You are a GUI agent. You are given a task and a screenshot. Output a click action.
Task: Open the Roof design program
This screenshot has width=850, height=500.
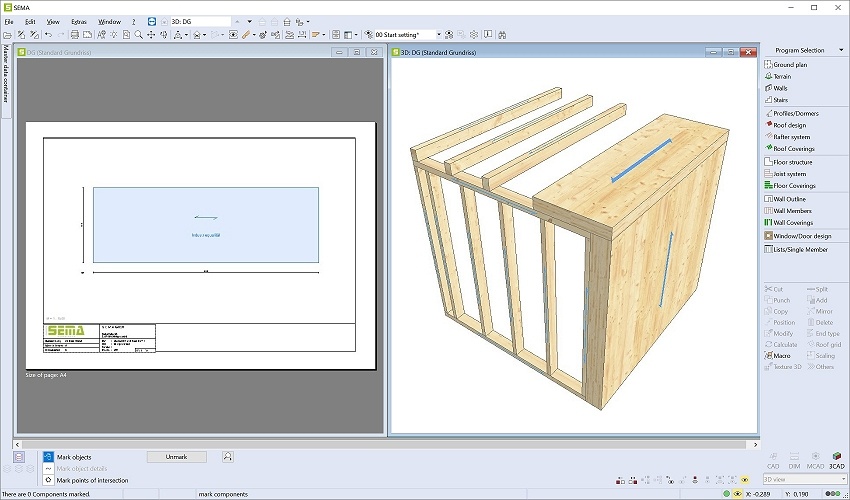point(789,125)
